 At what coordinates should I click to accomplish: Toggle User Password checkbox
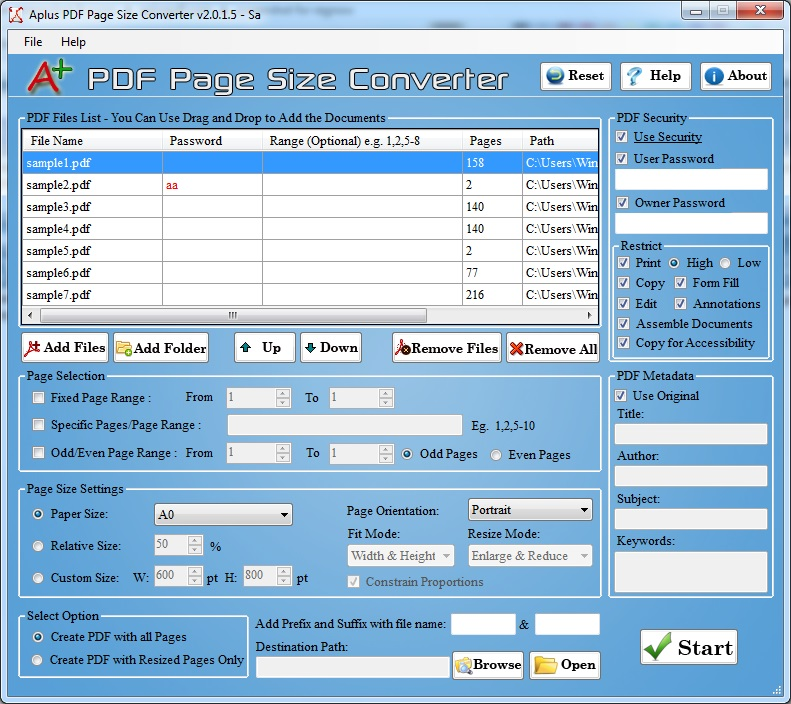[x=622, y=158]
